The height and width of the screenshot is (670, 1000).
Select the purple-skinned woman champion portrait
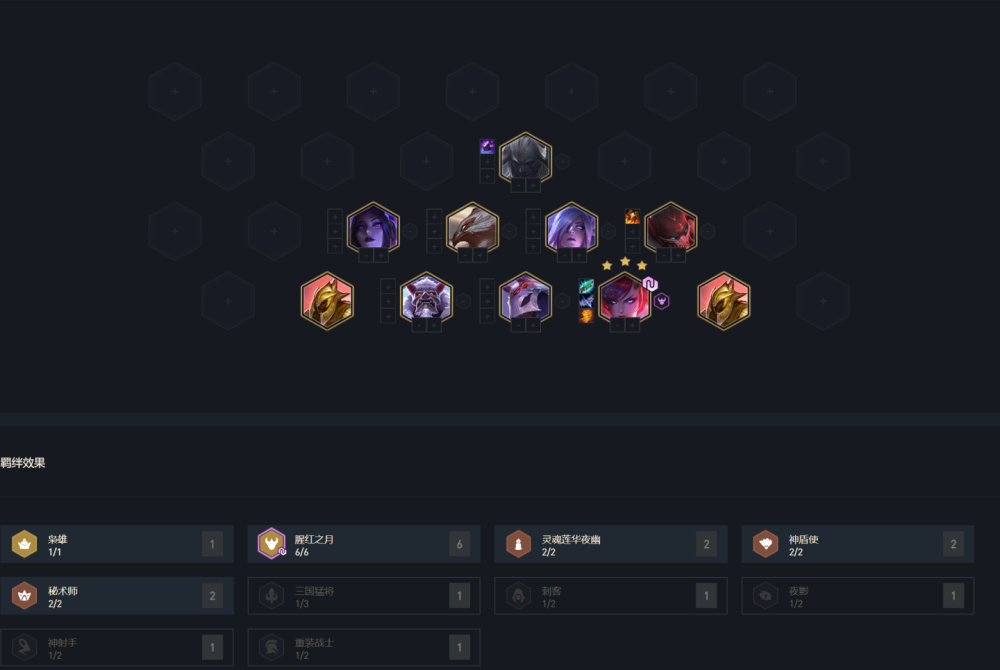373,230
